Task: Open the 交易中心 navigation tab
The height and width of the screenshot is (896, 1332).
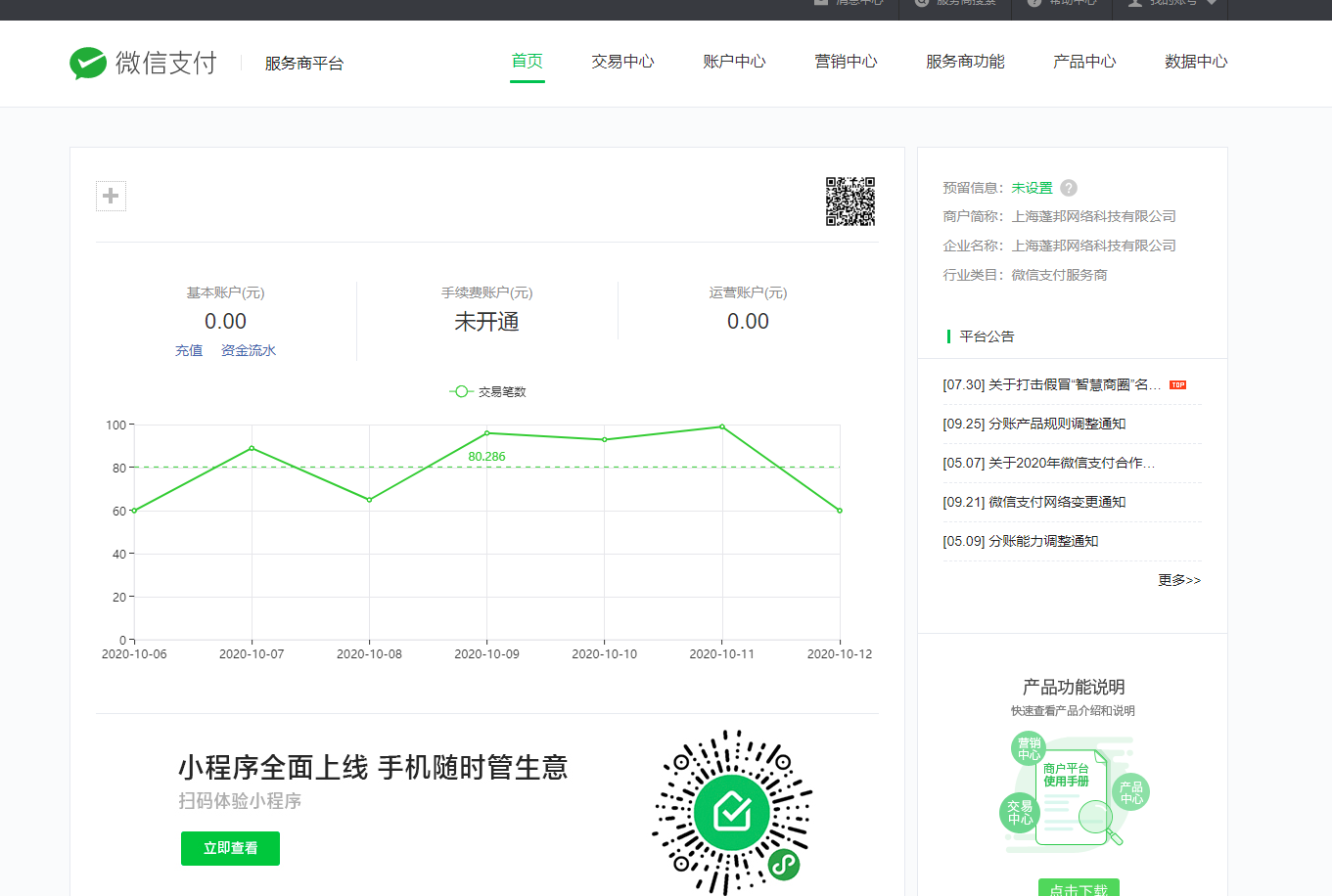Action: (x=622, y=61)
